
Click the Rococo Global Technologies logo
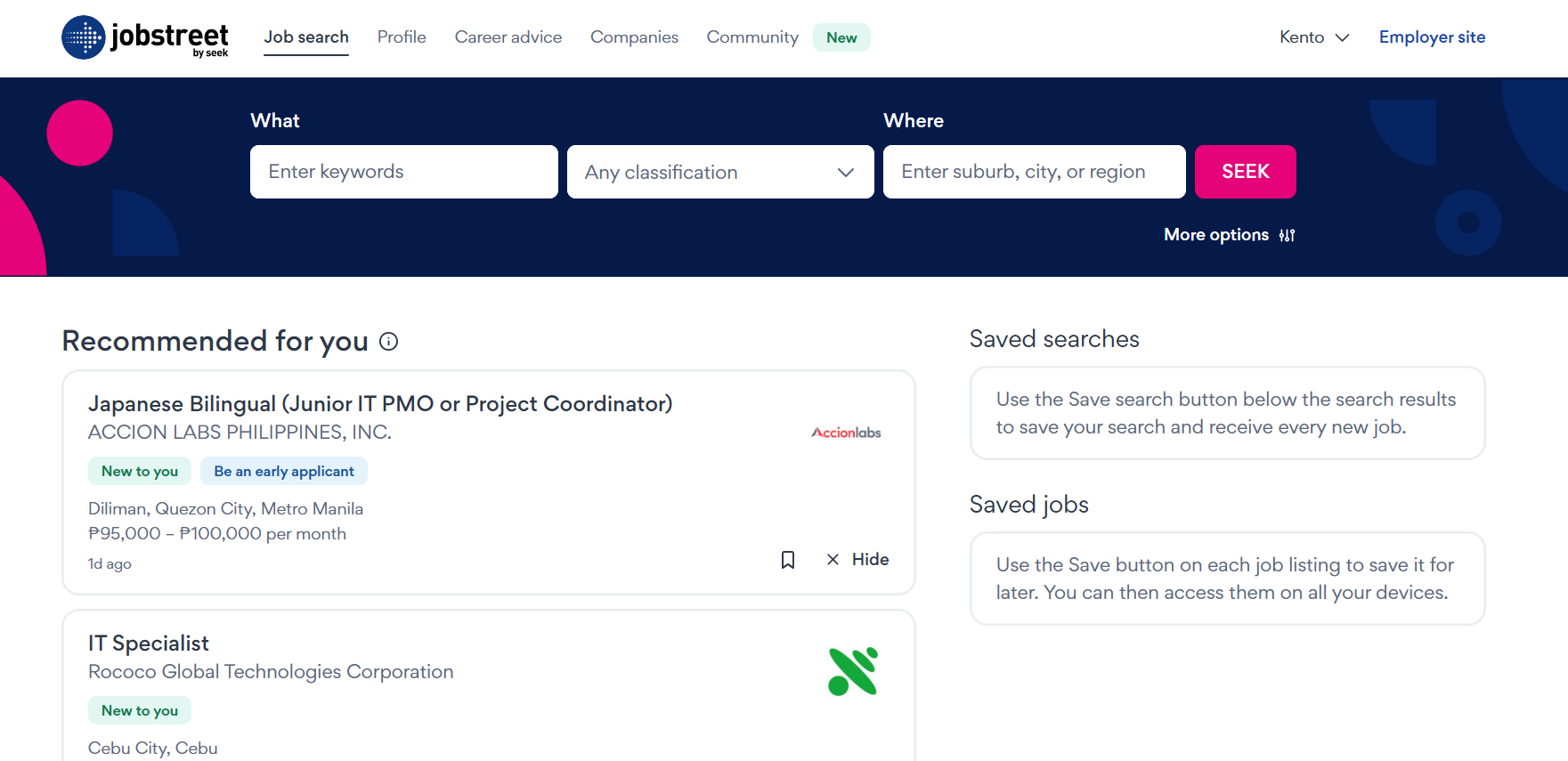(852, 672)
